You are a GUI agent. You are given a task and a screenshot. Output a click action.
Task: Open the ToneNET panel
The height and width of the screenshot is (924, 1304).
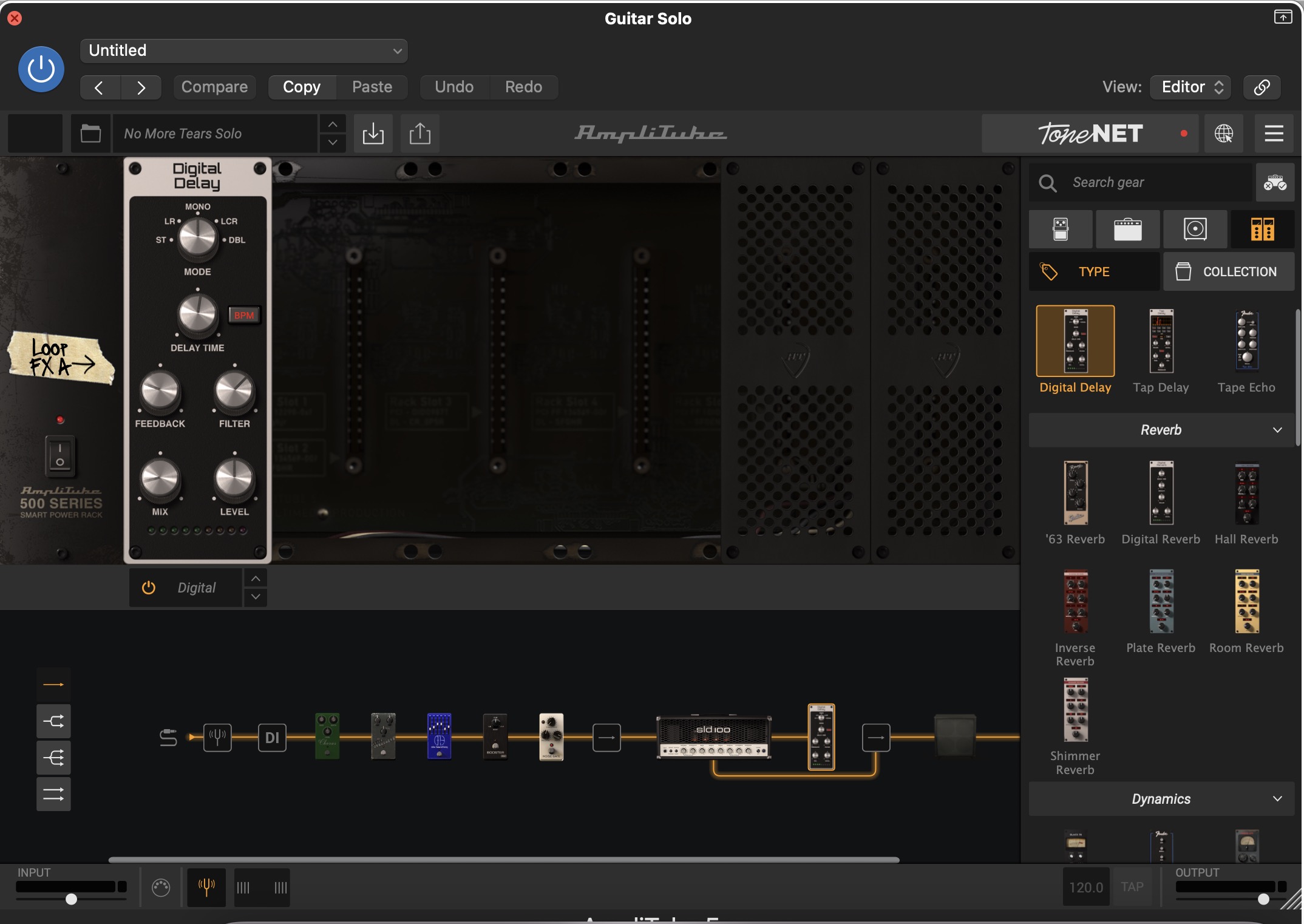coord(1090,134)
